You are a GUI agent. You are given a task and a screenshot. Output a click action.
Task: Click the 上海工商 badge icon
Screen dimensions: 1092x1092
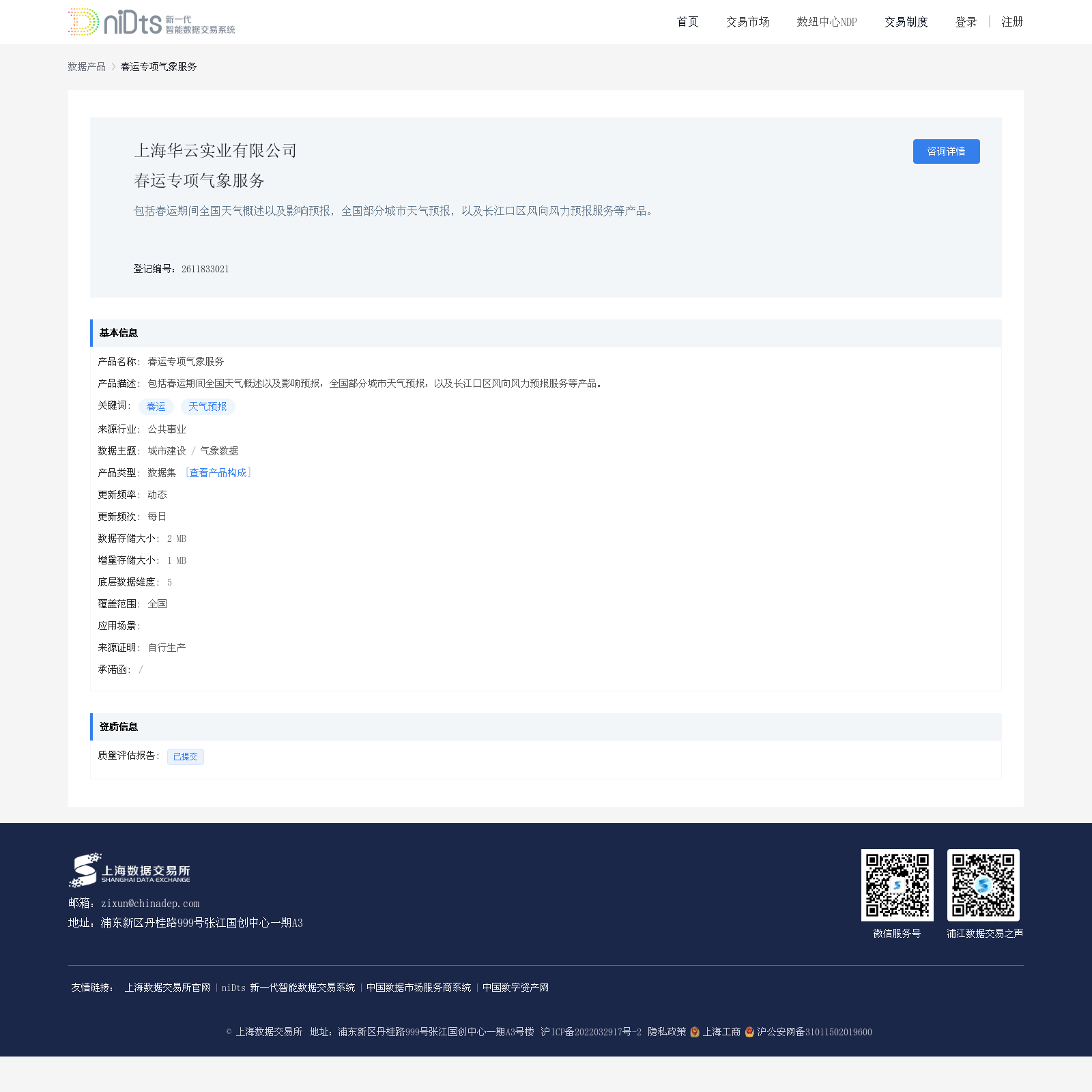pos(695,1032)
